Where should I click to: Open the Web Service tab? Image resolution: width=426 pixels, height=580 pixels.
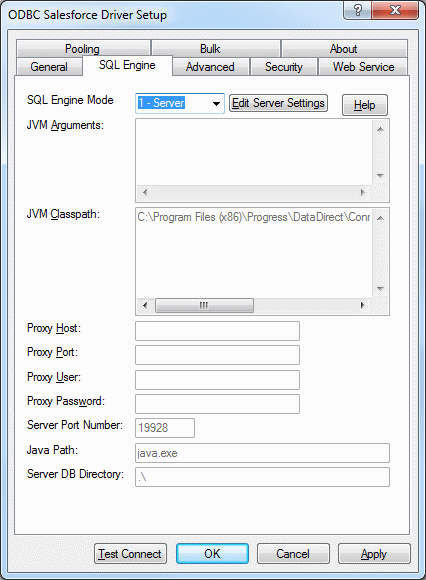point(364,67)
